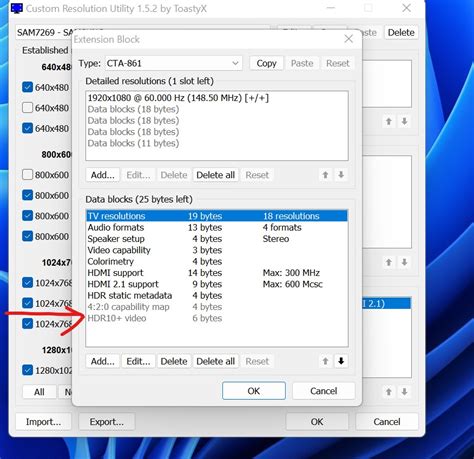474x459 pixels.
Task: Click Edit... under Data blocks
Action: (138, 361)
